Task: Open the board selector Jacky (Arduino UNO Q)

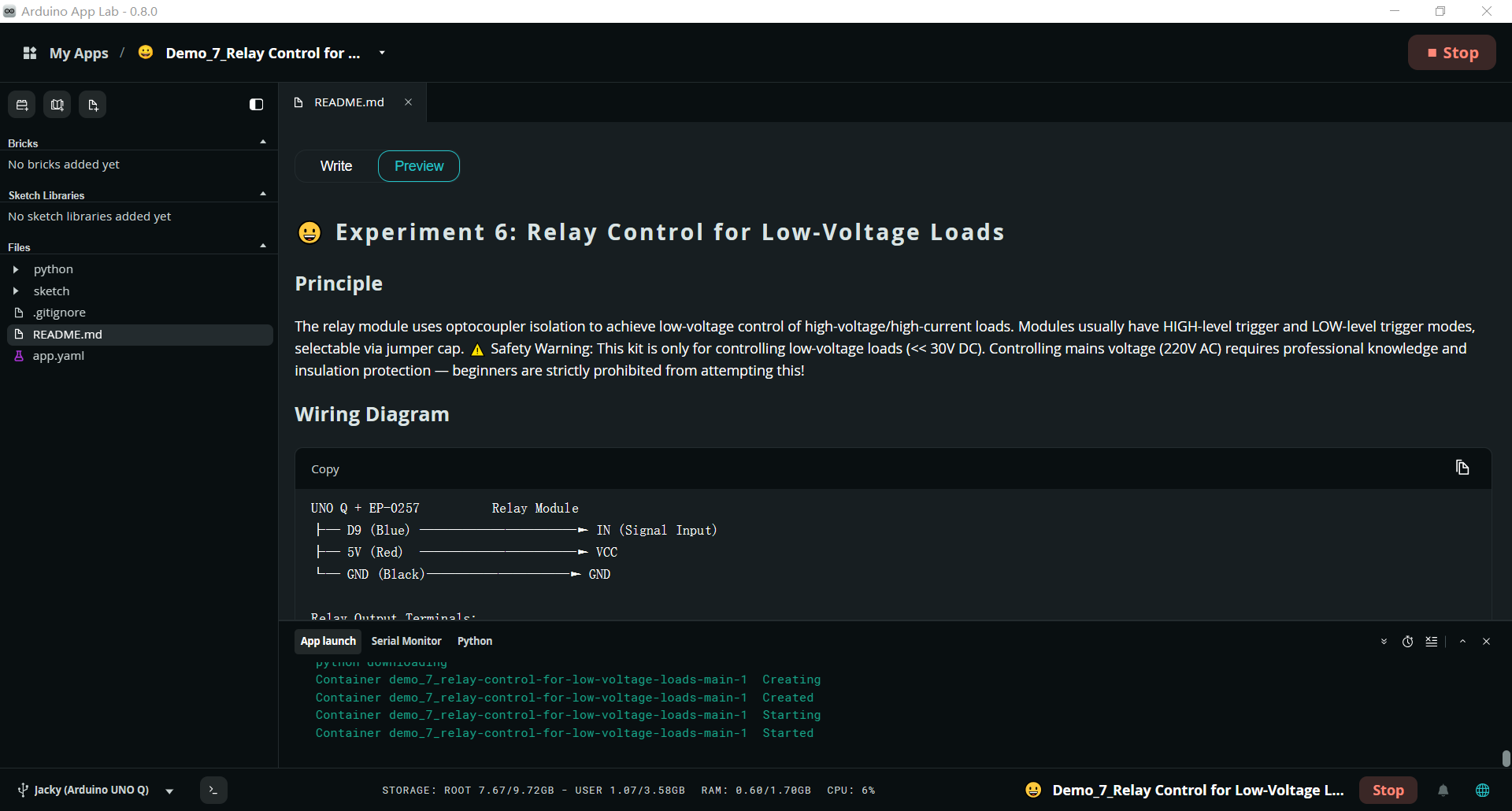Action: pos(91,790)
